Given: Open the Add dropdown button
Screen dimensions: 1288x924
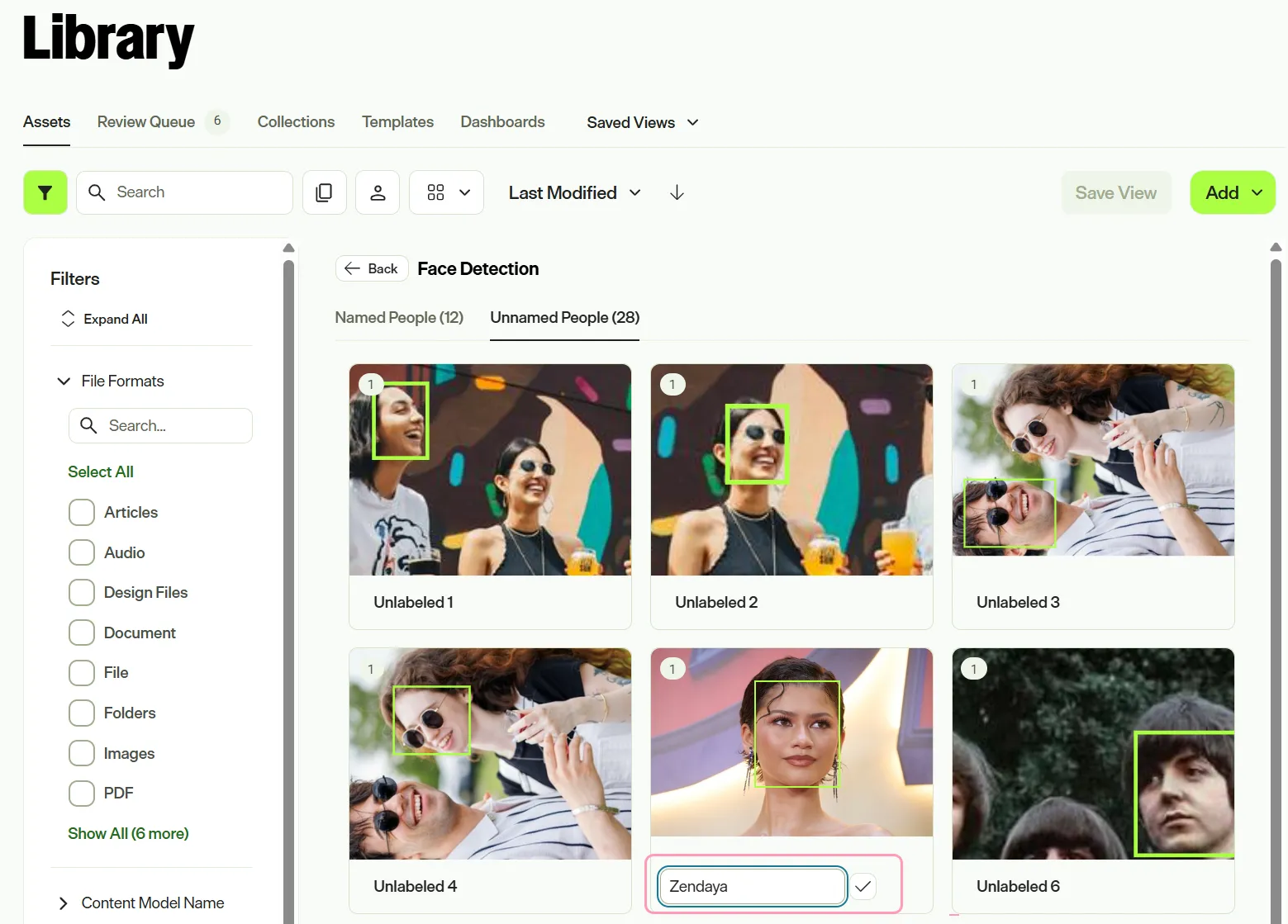Looking at the screenshot, I should [1233, 192].
